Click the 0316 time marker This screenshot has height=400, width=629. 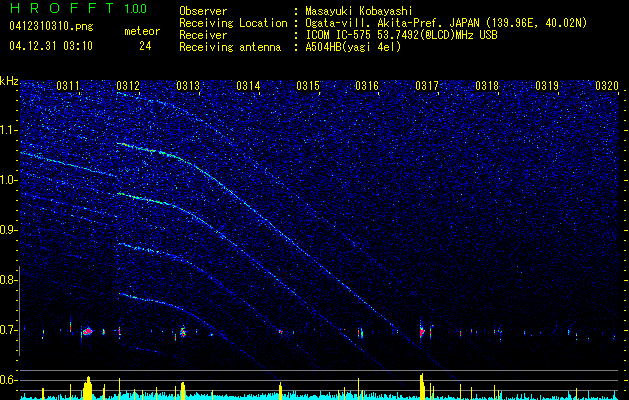click(367, 86)
